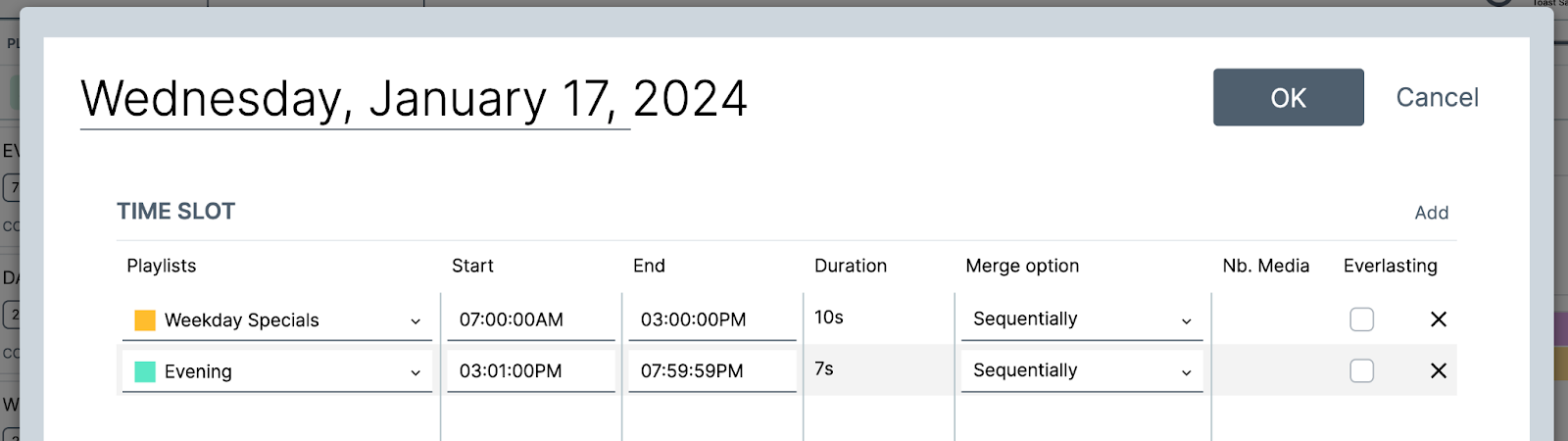Click the Merge option column header

coord(1022,266)
